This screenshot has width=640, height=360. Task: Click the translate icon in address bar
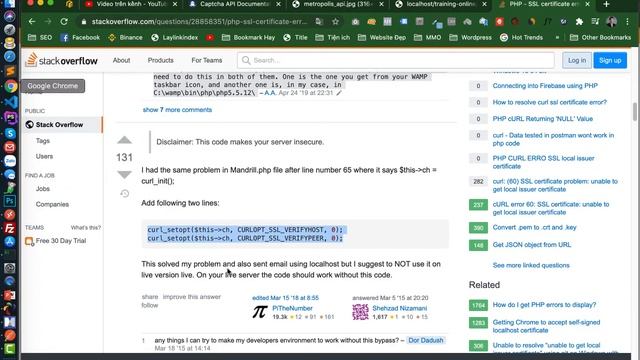click(320, 22)
